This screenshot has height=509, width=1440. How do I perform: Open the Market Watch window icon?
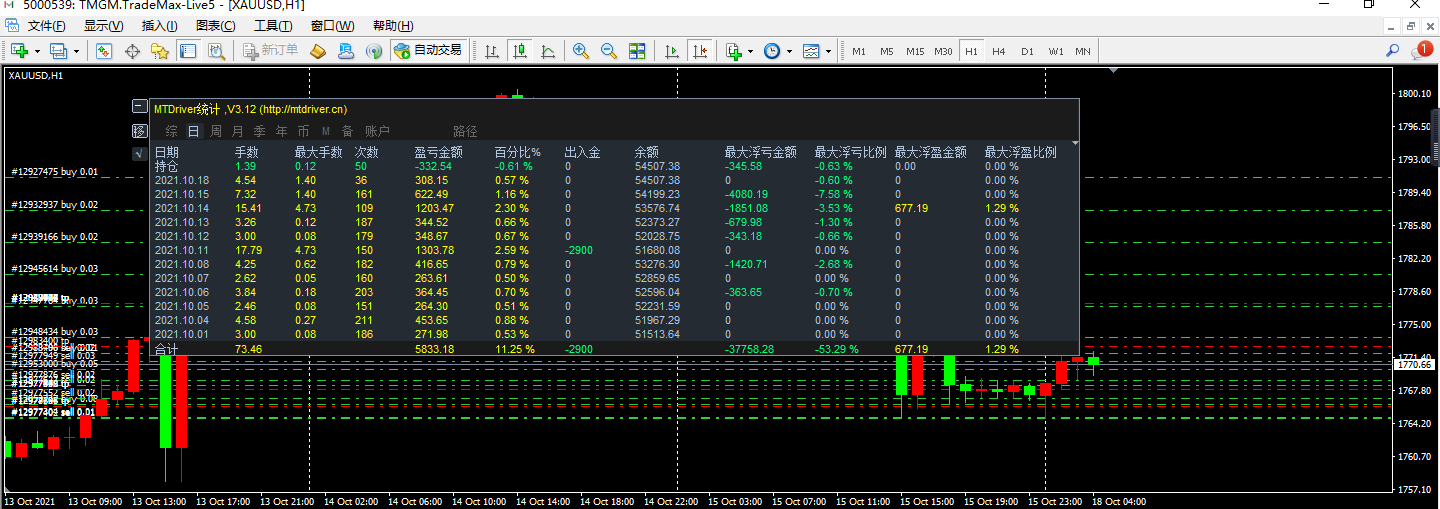coord(104,51)
